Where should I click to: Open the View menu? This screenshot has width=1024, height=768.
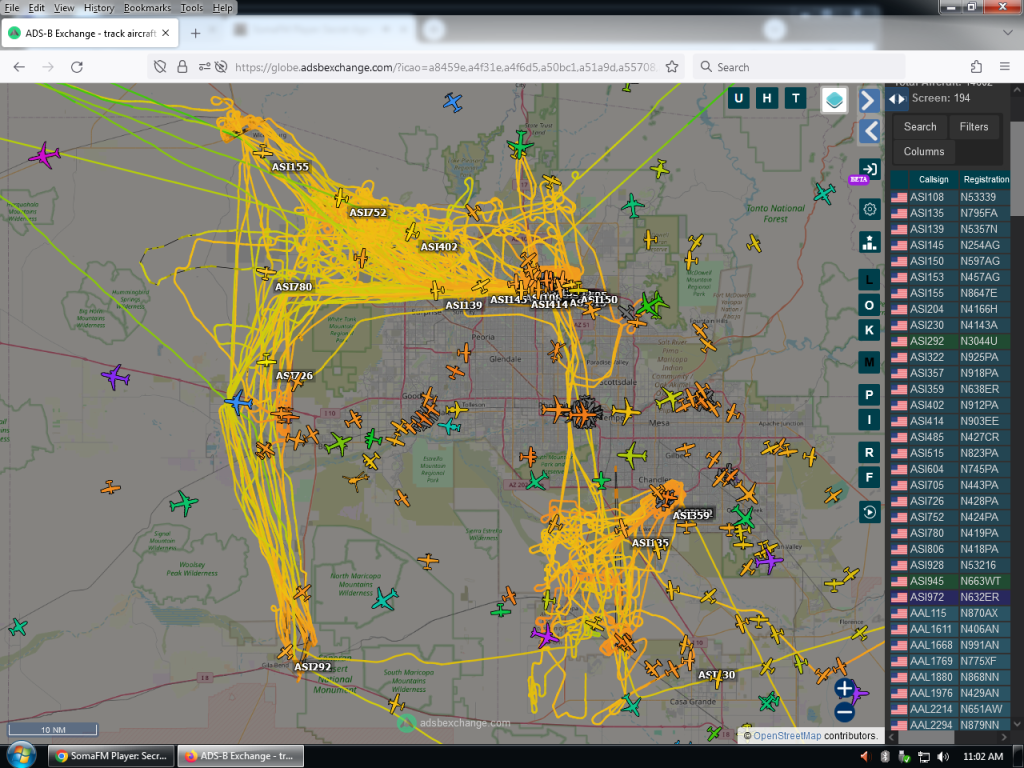64,8
